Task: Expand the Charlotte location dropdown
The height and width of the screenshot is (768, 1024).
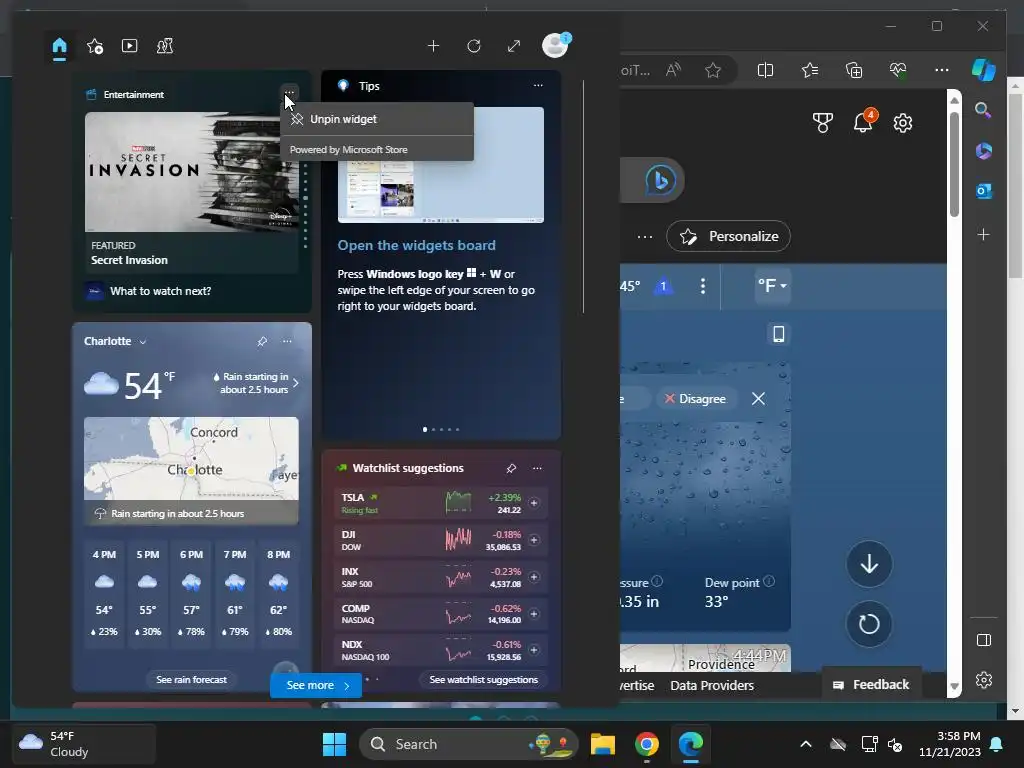Action: [143, 342]
